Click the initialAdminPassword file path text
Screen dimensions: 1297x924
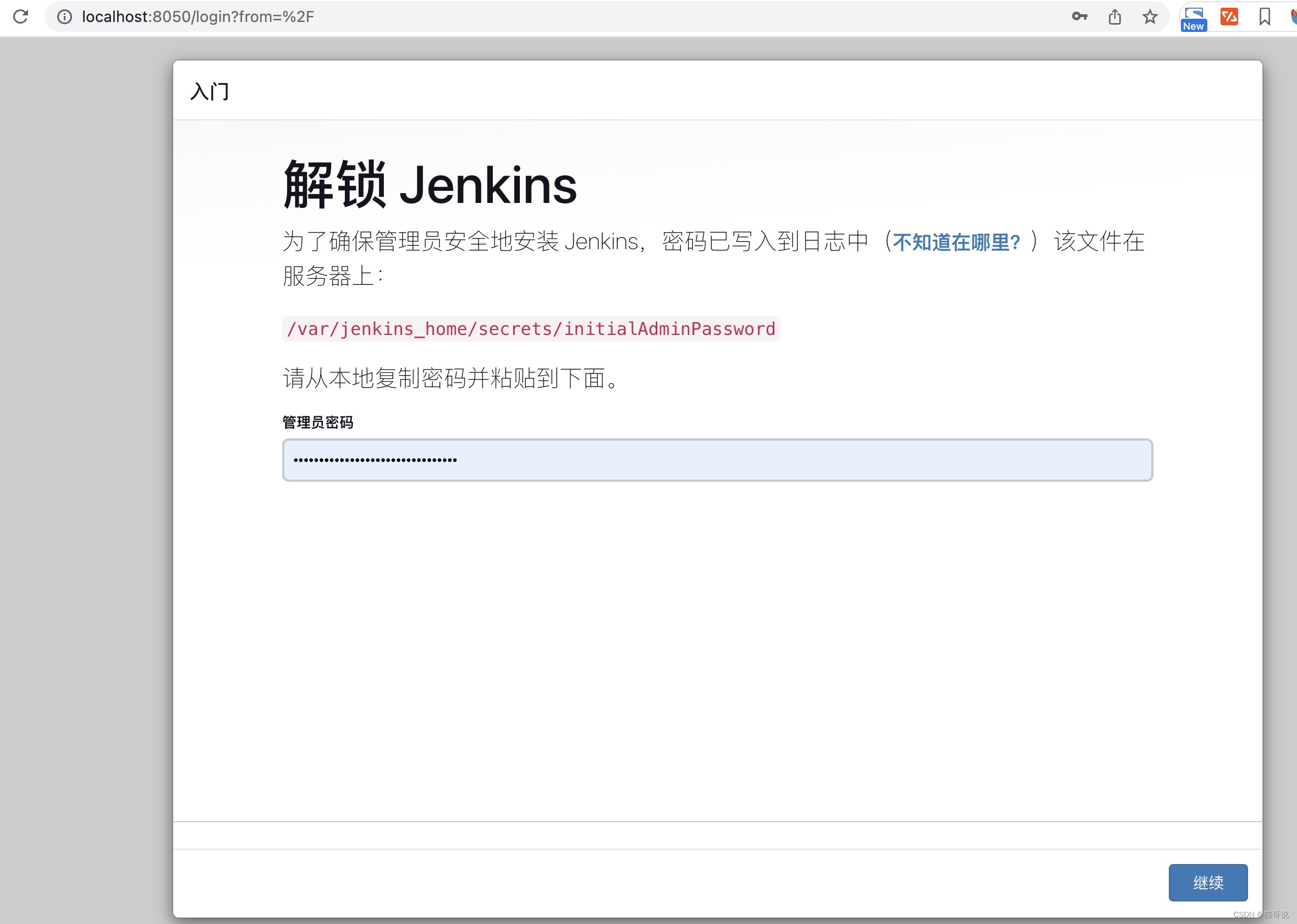(x=531, y=329)
